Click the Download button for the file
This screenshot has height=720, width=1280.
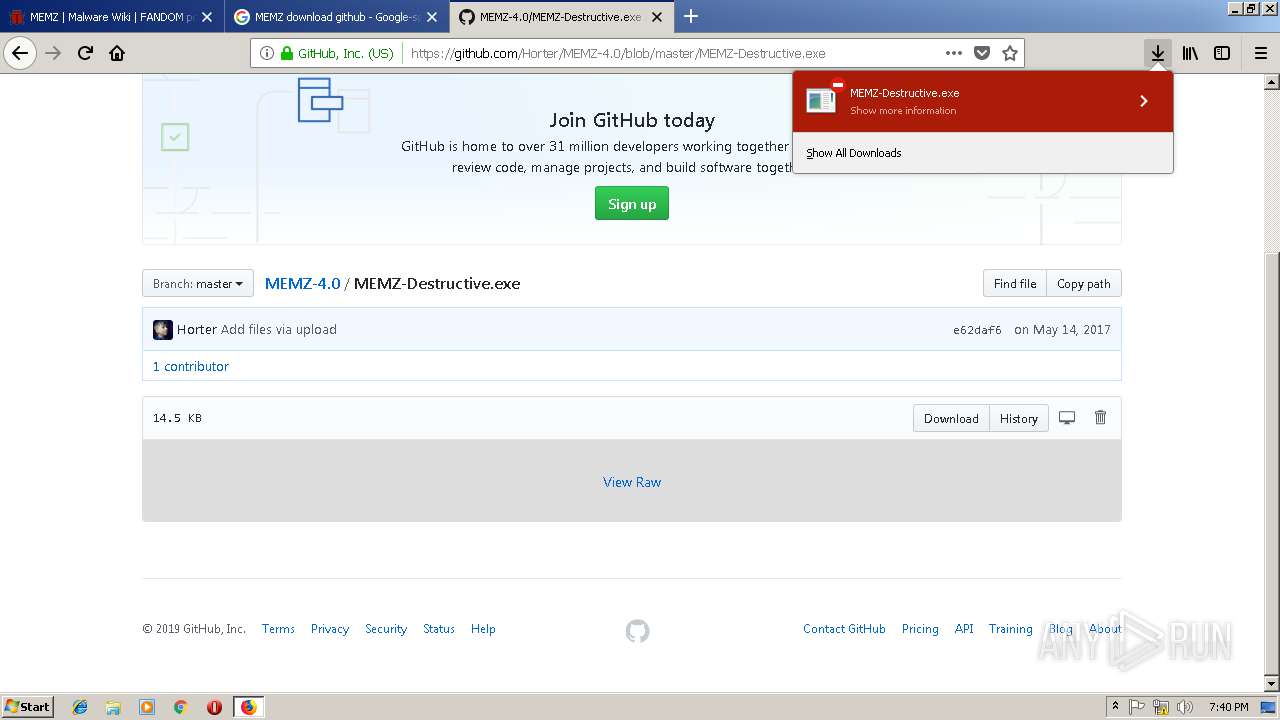coord(951,419)
